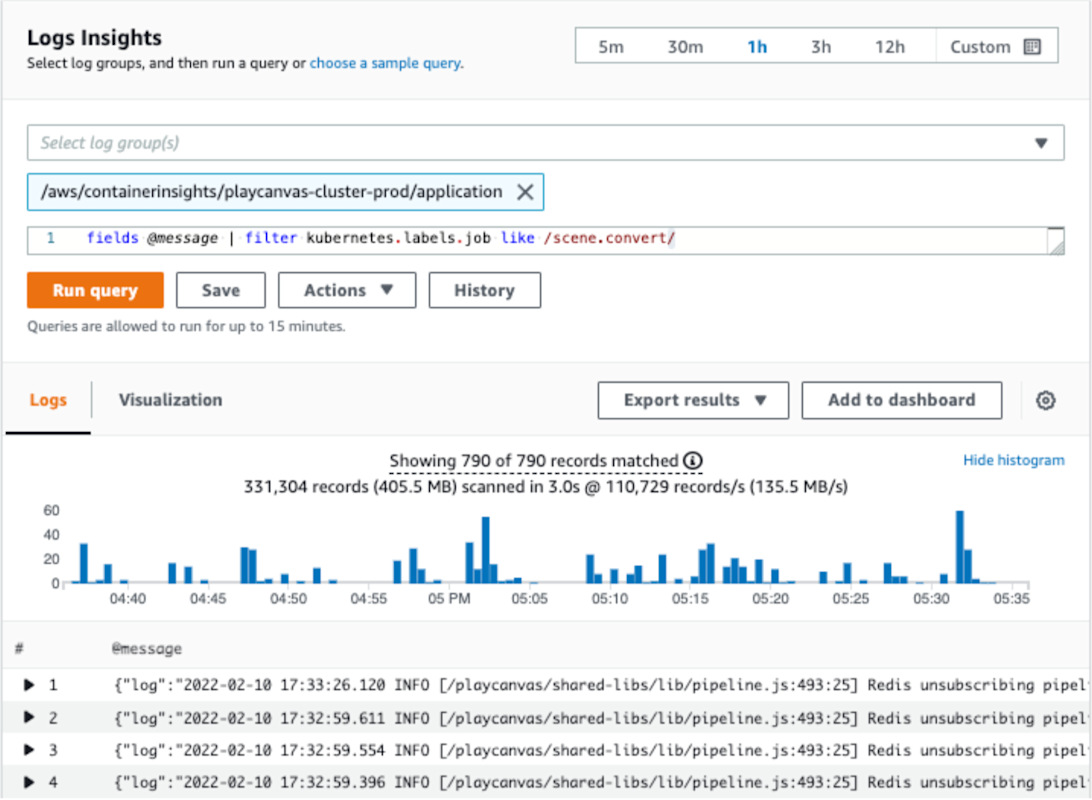Switch to the Logs tab

coord(48,400)
